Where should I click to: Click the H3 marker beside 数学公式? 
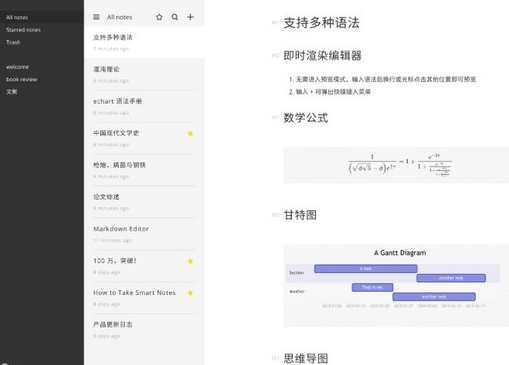(275, 117)
